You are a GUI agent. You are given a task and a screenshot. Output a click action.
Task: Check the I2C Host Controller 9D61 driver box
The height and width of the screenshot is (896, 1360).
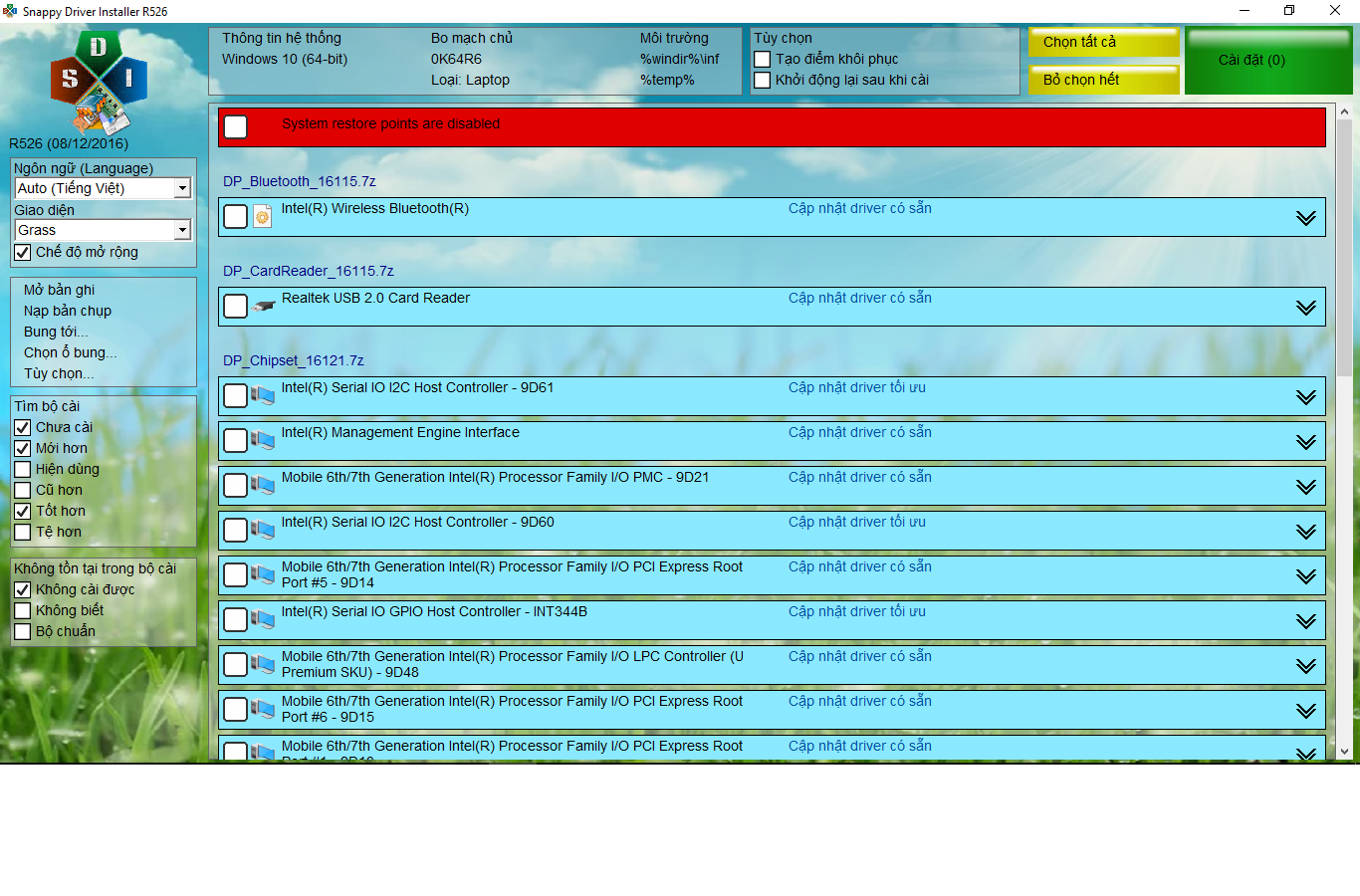tap(236, 396)
